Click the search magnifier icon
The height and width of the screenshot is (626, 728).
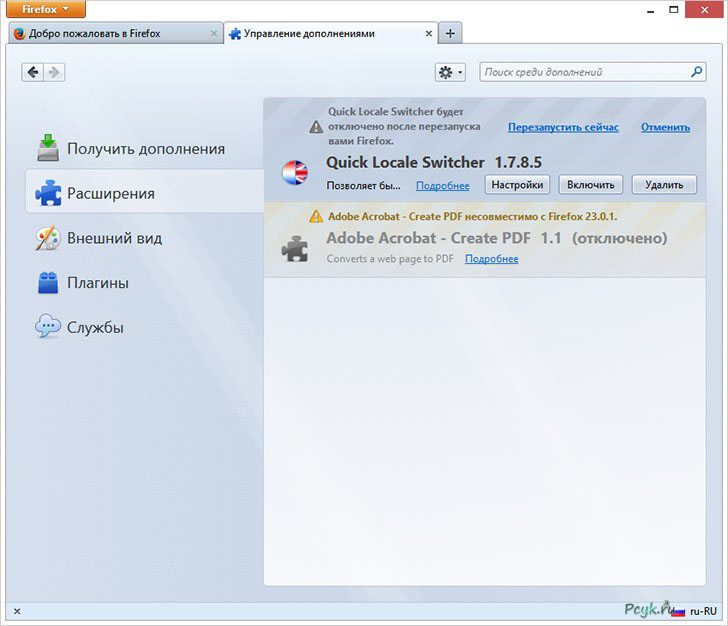tap(697, 72)
